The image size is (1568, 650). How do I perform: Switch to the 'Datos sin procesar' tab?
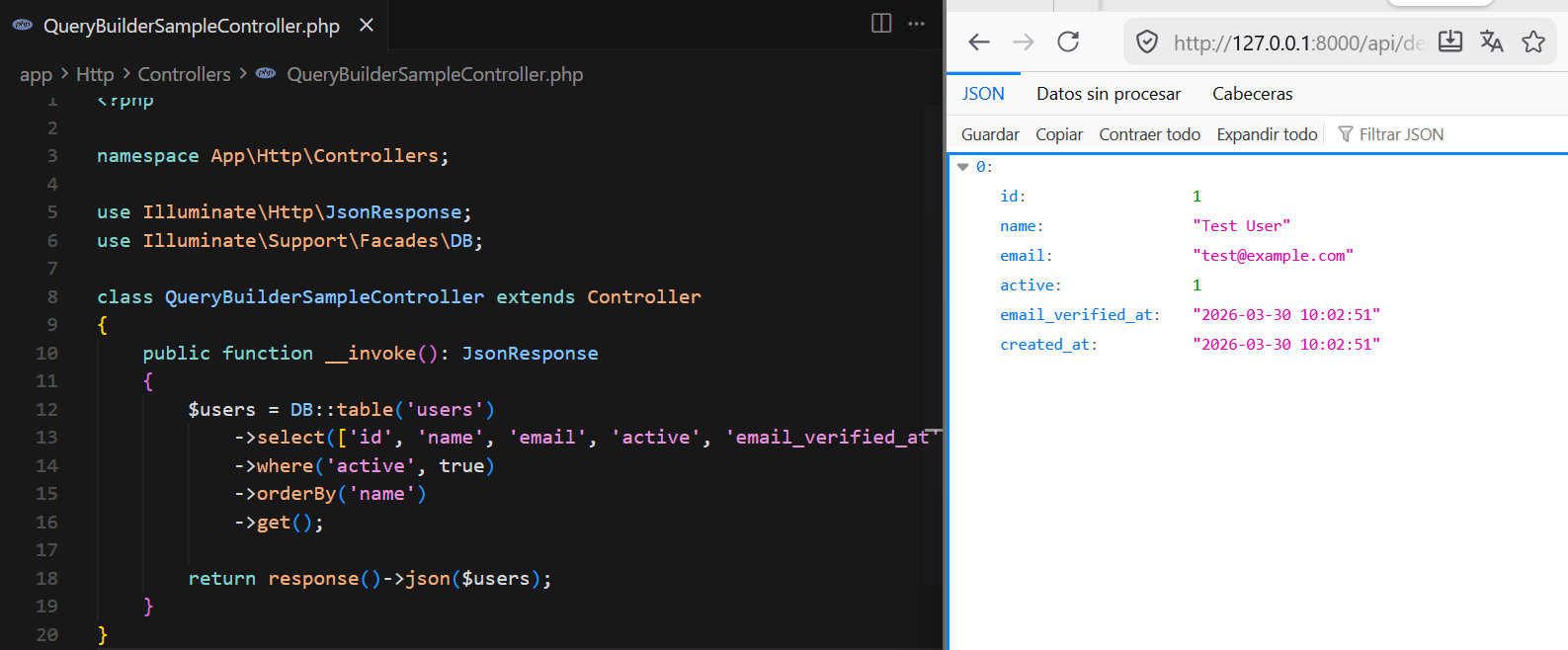1109,94
